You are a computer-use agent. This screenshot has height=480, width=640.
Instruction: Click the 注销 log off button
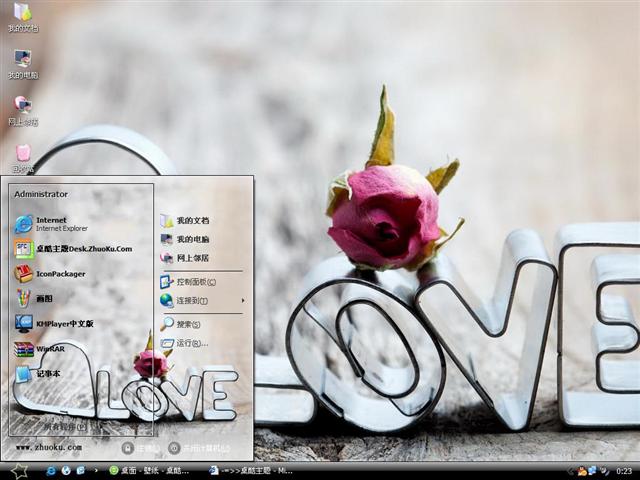[x=141, y=449]
